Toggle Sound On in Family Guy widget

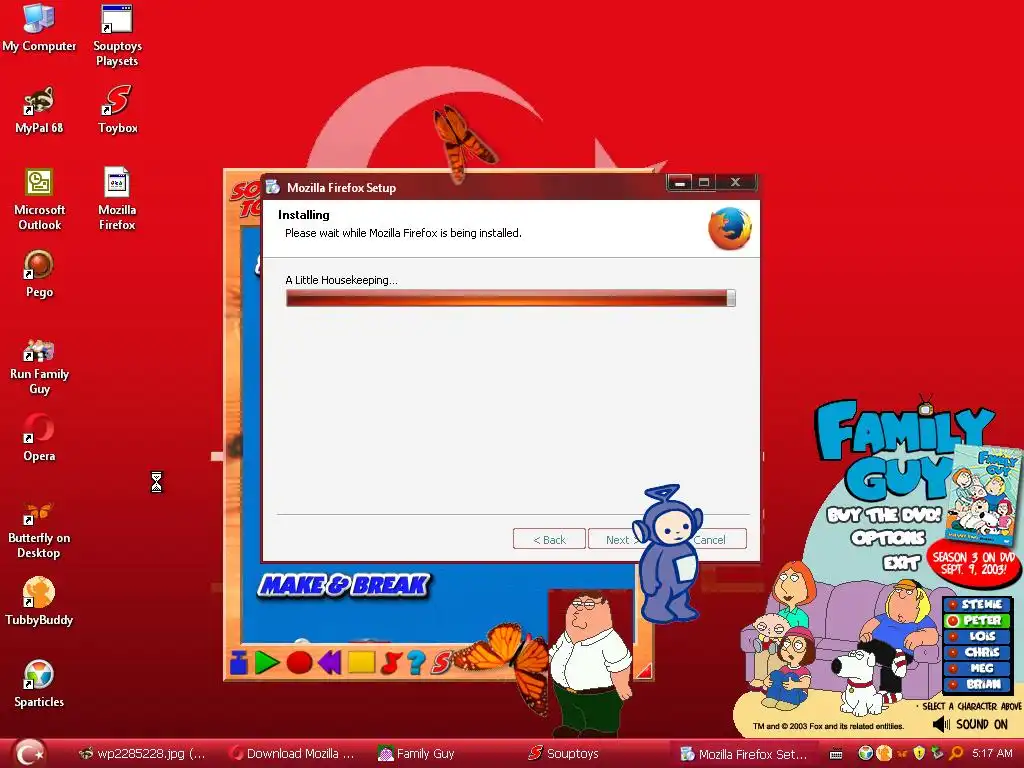[x=970, y=724]
